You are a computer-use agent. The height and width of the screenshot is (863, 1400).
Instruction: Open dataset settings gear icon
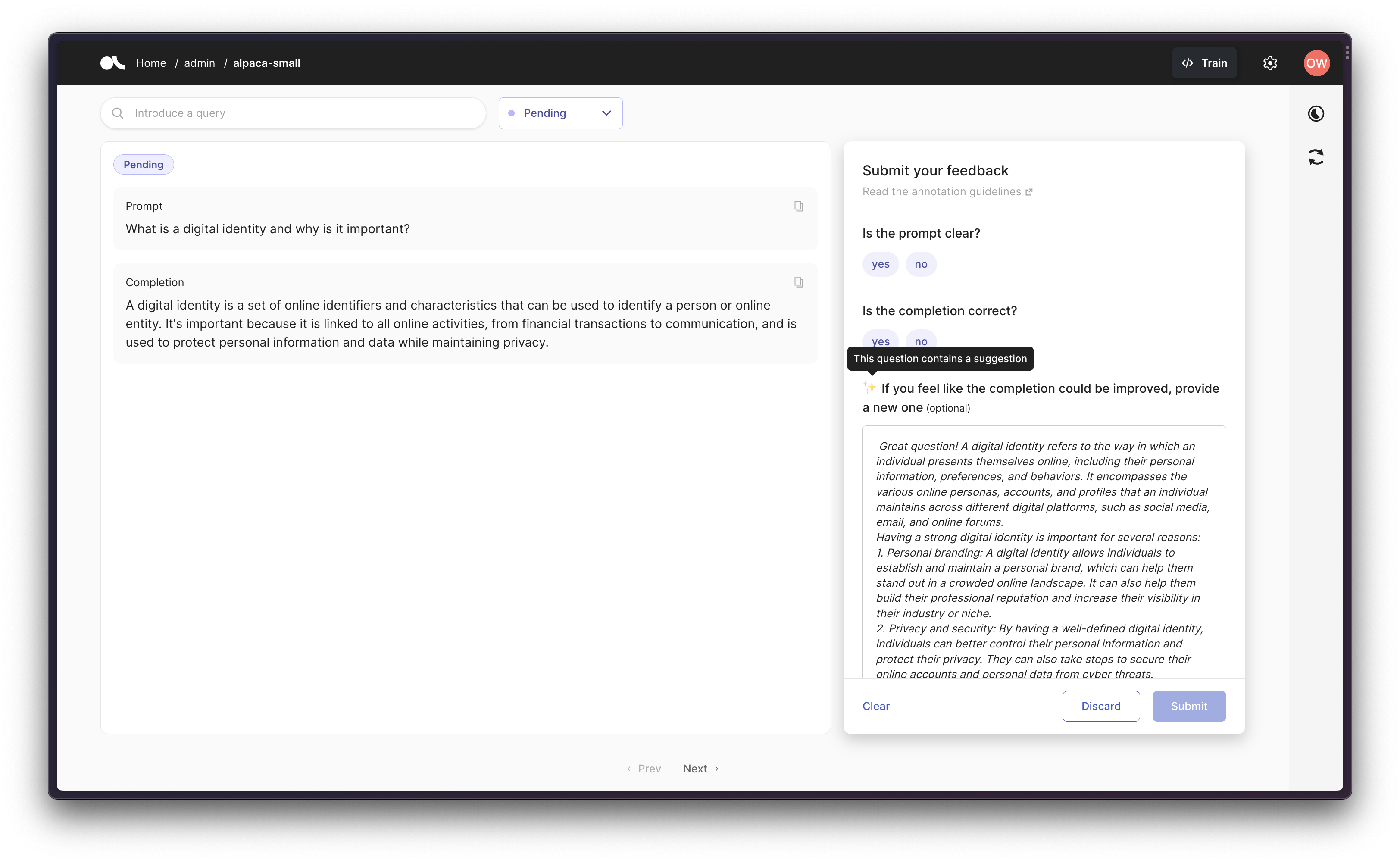click(x=1270, y=63)
